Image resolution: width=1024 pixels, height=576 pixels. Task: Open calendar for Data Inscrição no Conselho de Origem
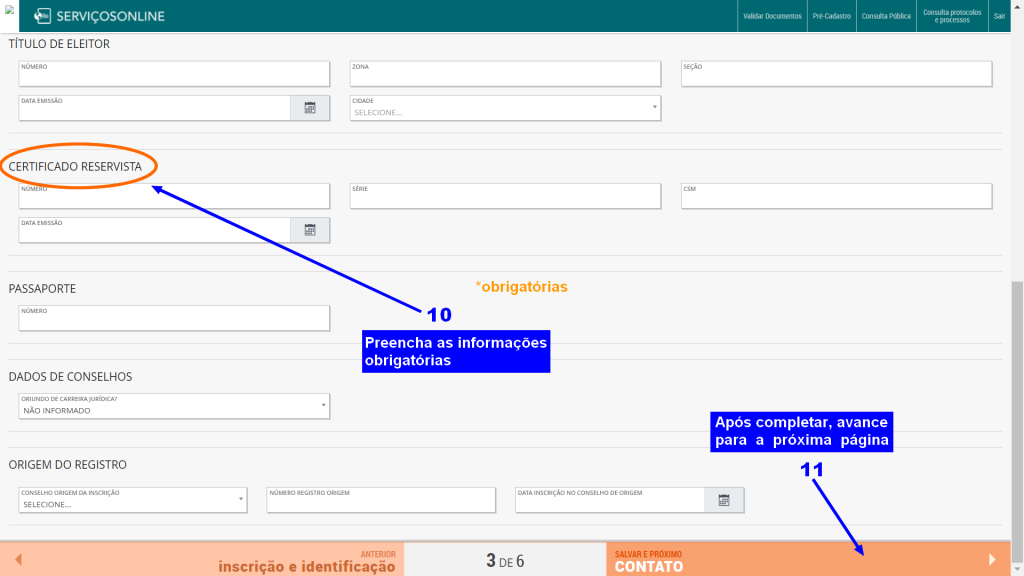(x=724, y=500)
